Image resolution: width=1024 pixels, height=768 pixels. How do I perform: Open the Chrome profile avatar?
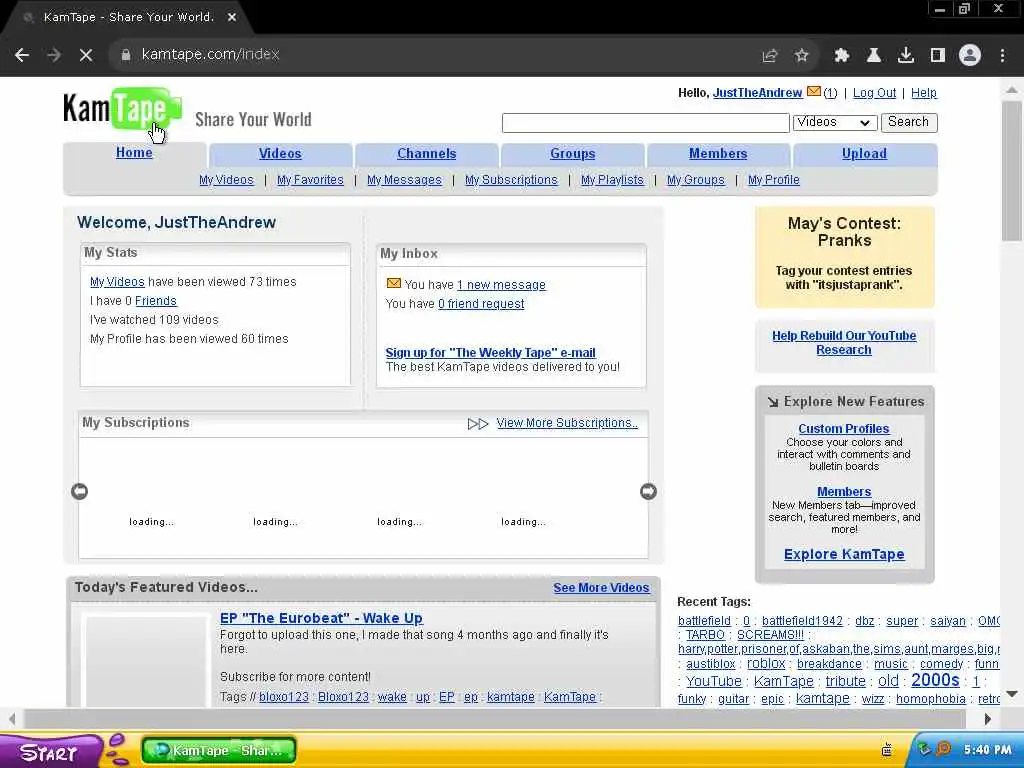coord(970,56)
